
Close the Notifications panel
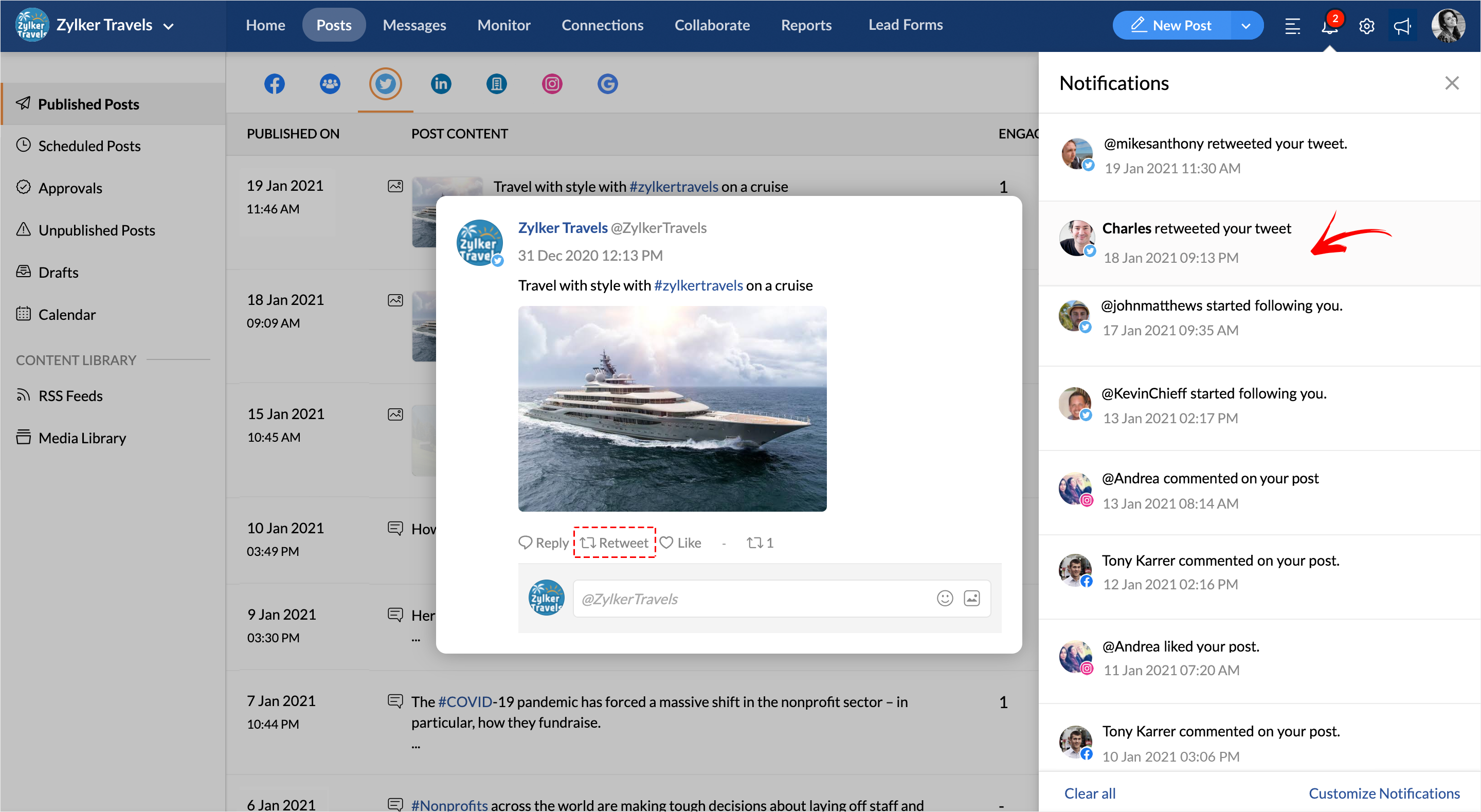click(x=1452, y=83)
